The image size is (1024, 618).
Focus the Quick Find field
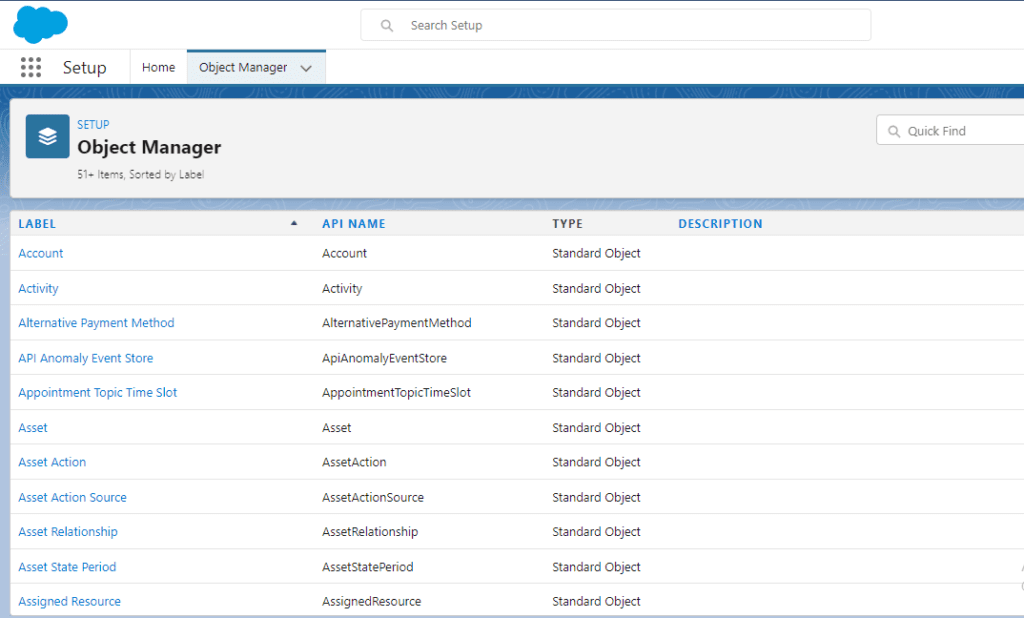click(x=950, y=131)
